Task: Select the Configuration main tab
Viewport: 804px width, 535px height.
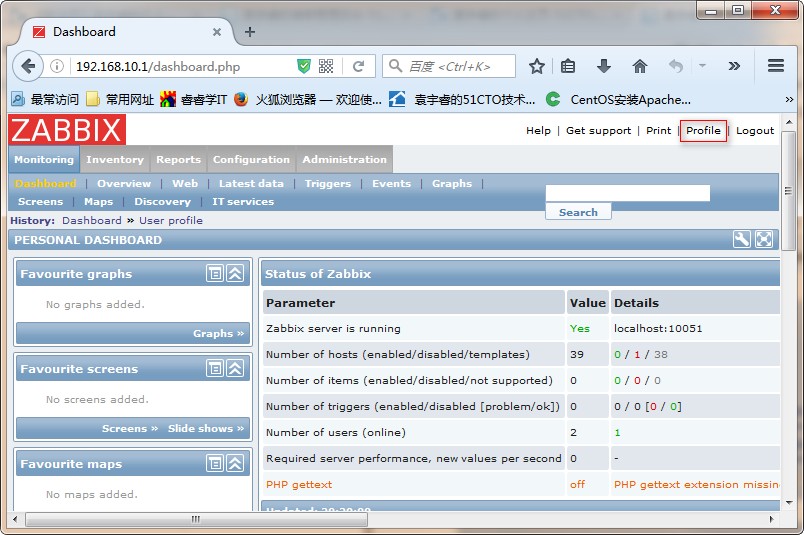Action: (x=251, y=160)
